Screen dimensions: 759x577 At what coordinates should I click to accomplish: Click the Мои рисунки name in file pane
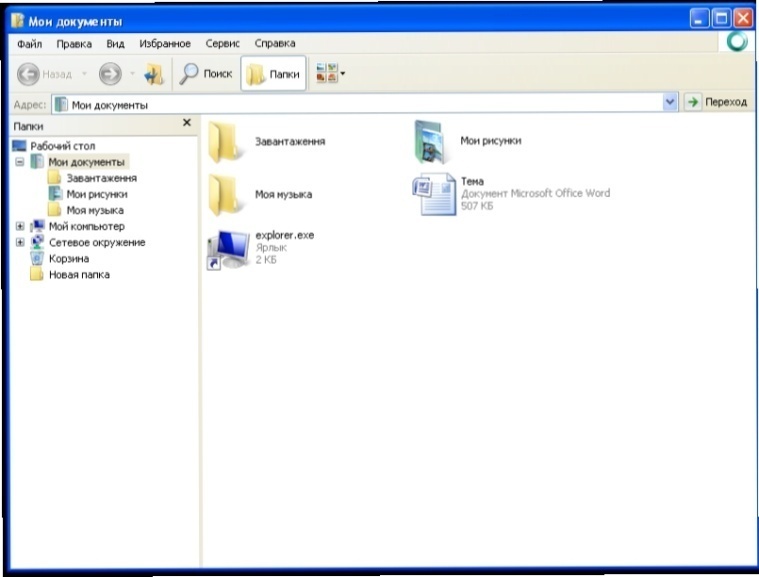491,141
